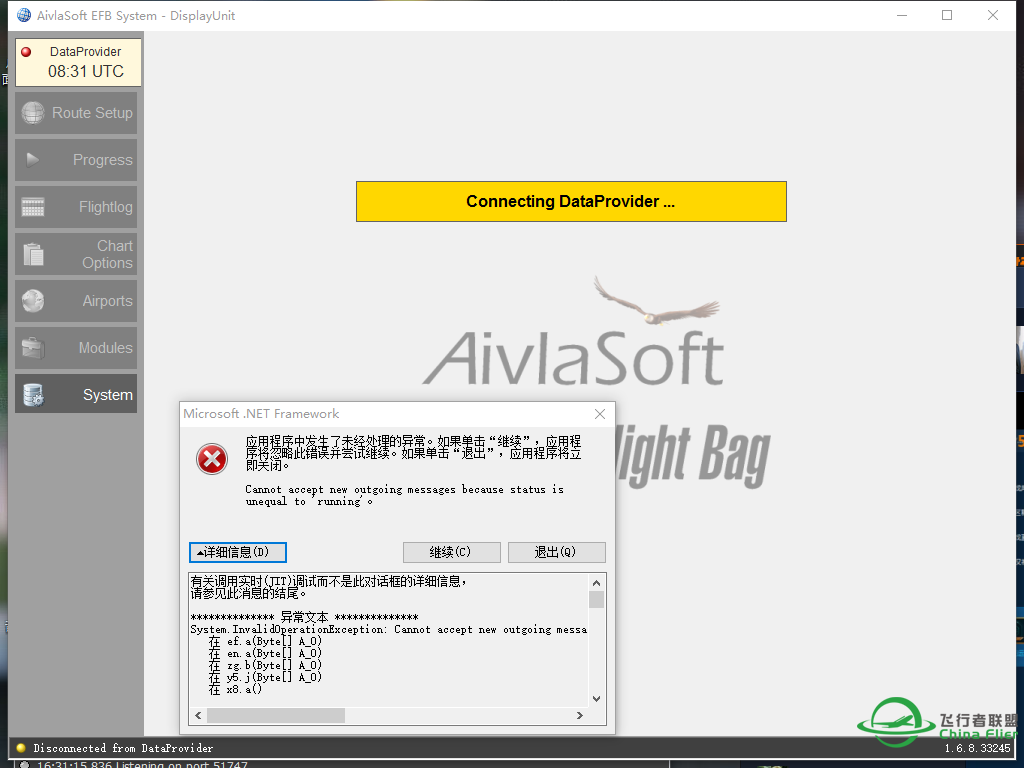Open Flightlog via its keyboard icon
1024x768 pixels.
coord(33,207)
